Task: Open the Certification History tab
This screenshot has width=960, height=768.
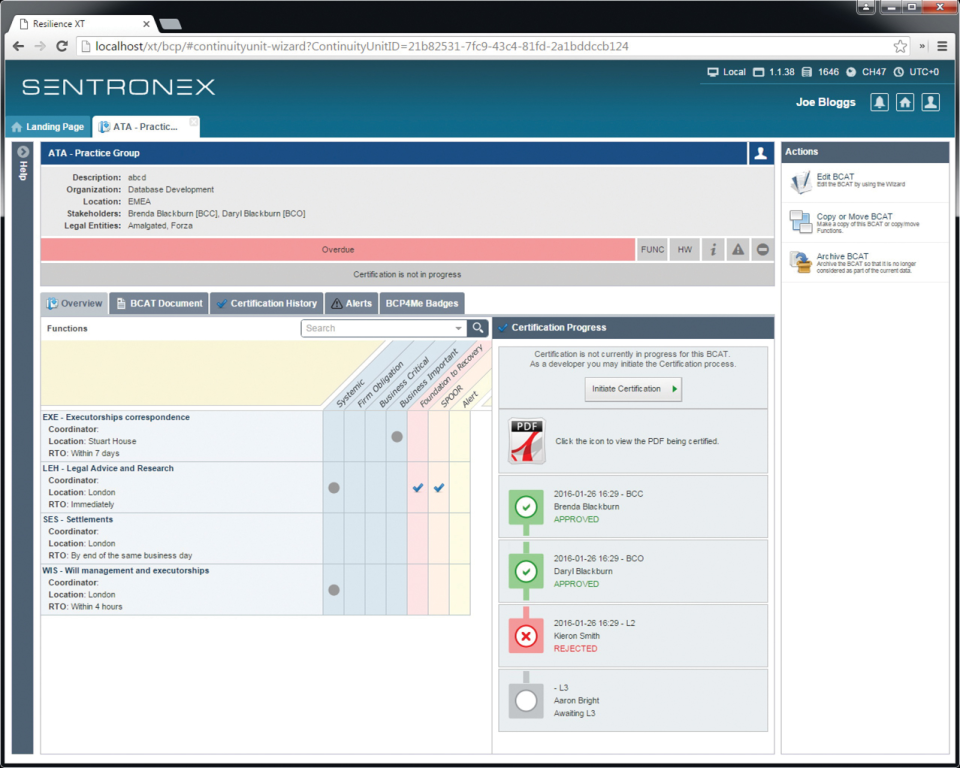Action: 266,303
